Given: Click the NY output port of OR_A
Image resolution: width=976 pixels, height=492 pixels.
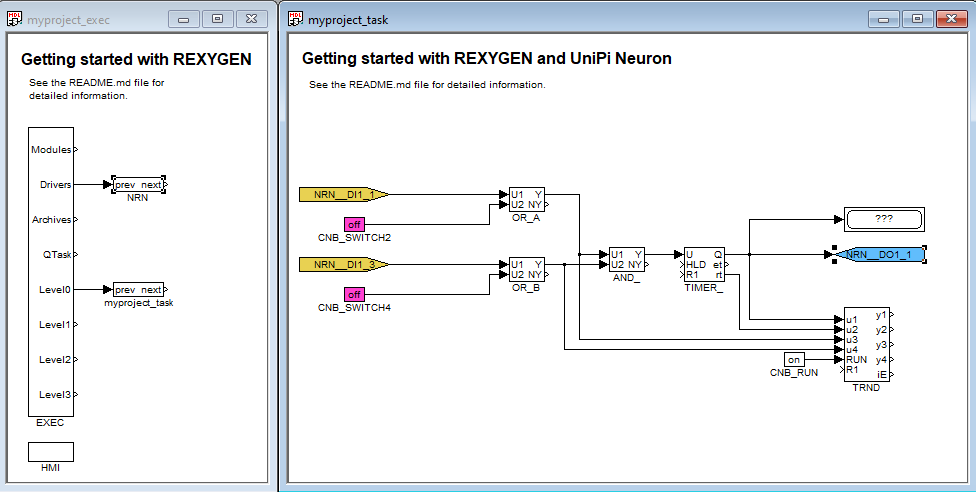Looking at the screenshot, I should [547, 204].
